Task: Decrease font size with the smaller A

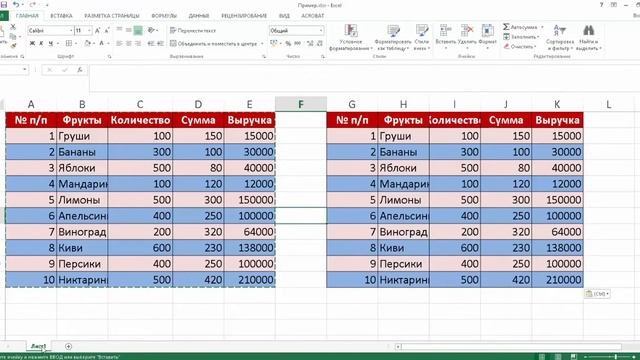Action: pos(107,31)
